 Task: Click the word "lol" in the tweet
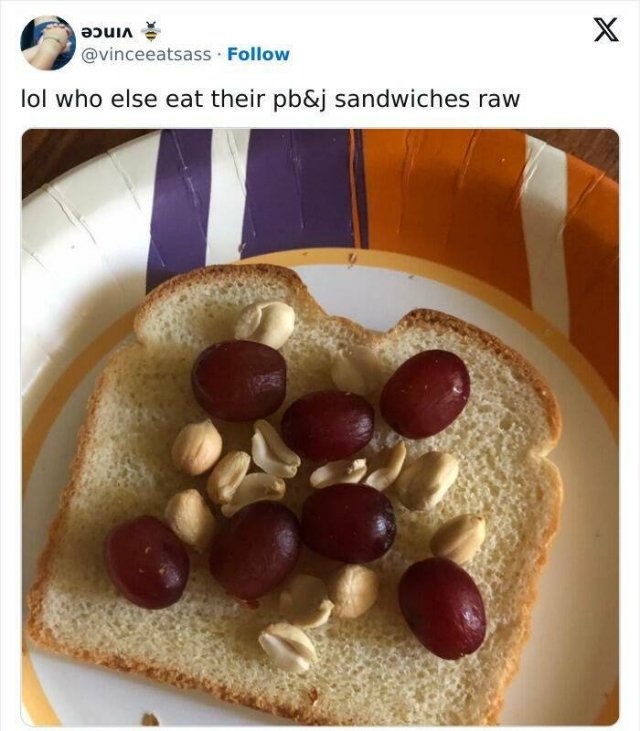(35, 99)
